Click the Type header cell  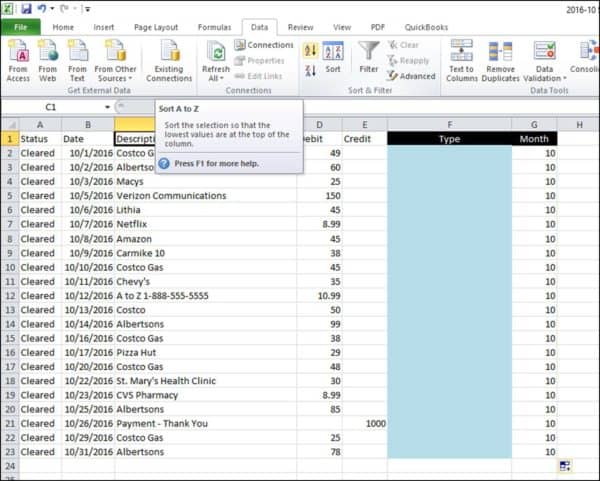[450, 139]
